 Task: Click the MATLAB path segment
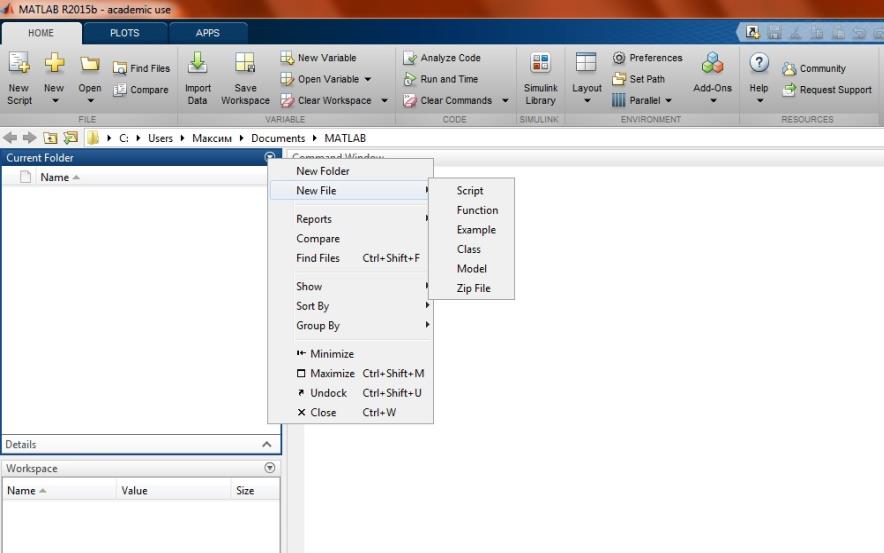tap(345, 138)
